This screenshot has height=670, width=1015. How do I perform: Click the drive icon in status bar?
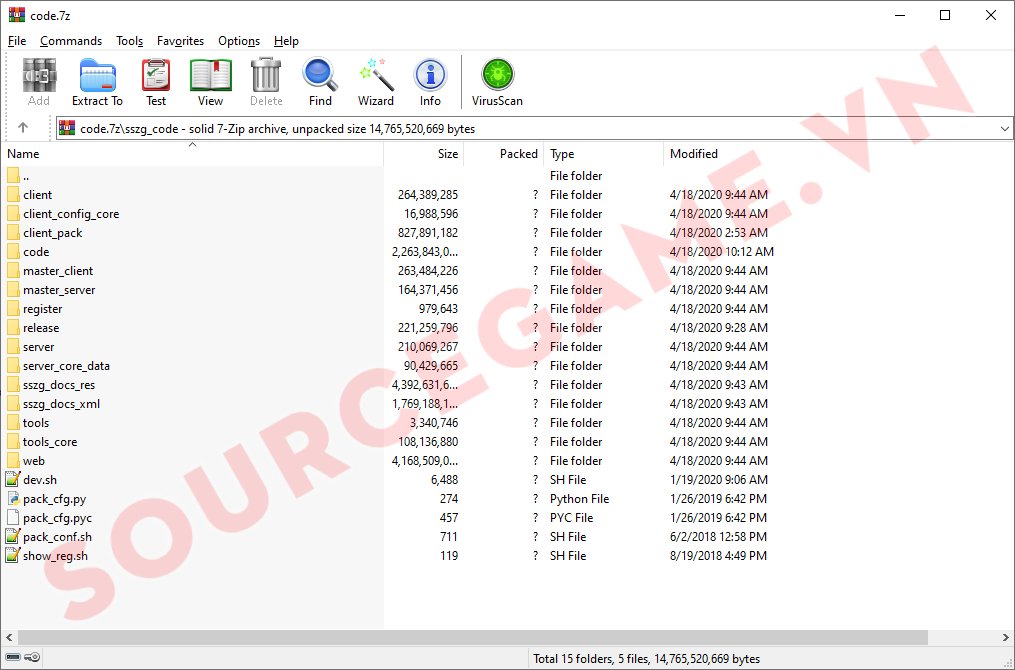click(14, 658)
